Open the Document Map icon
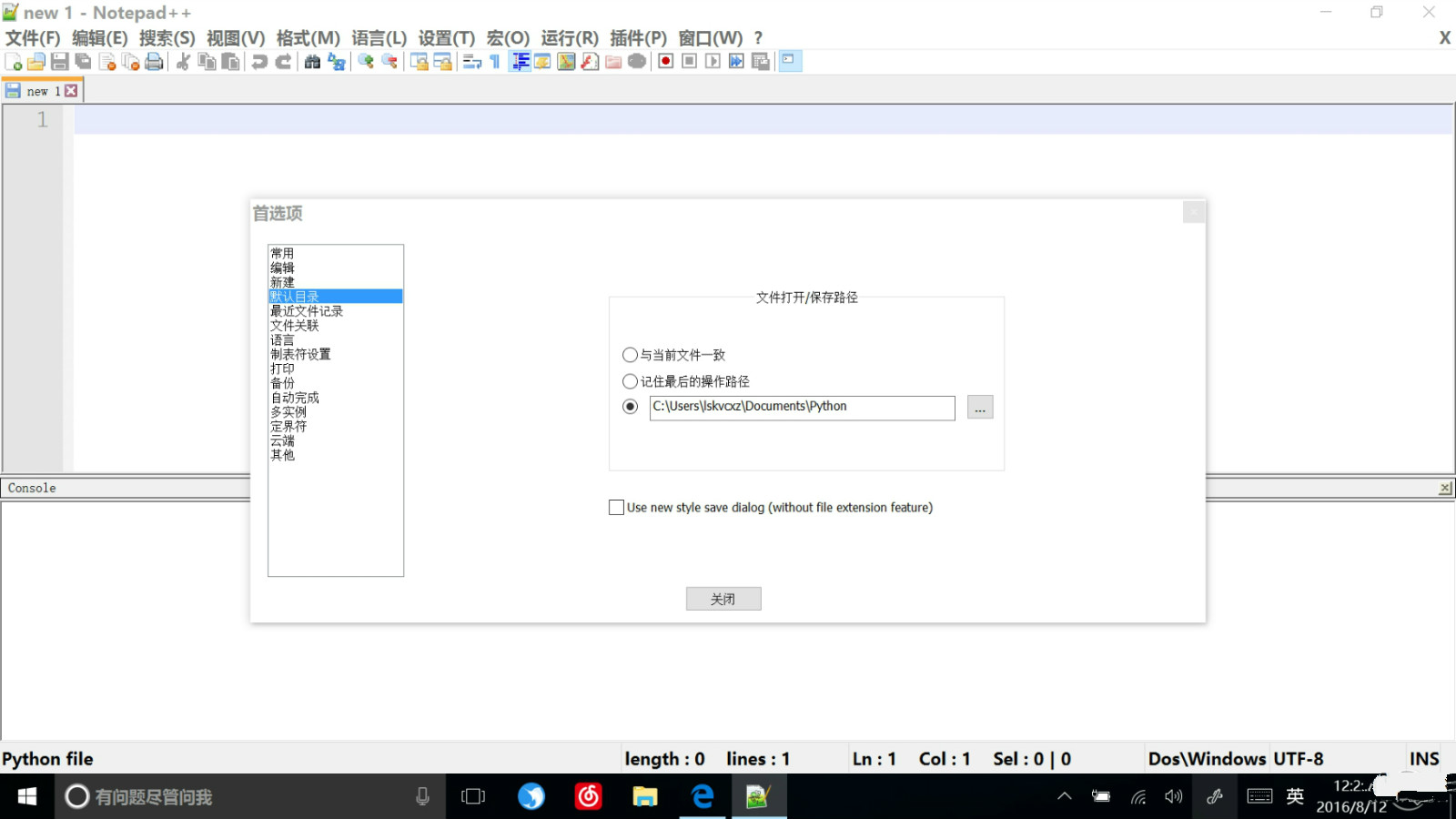Viewport: 1456px width, 819px height. [x=566, y=61]
